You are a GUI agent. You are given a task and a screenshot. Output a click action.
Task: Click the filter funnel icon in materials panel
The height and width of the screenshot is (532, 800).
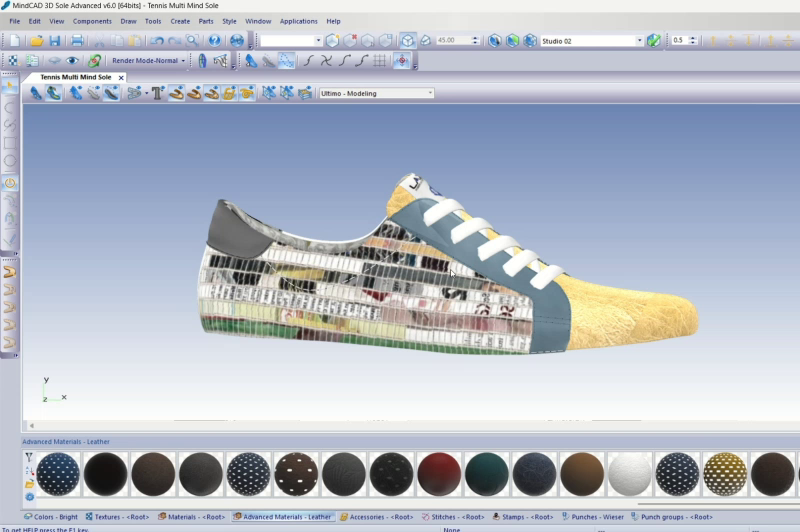click(29, 457)
